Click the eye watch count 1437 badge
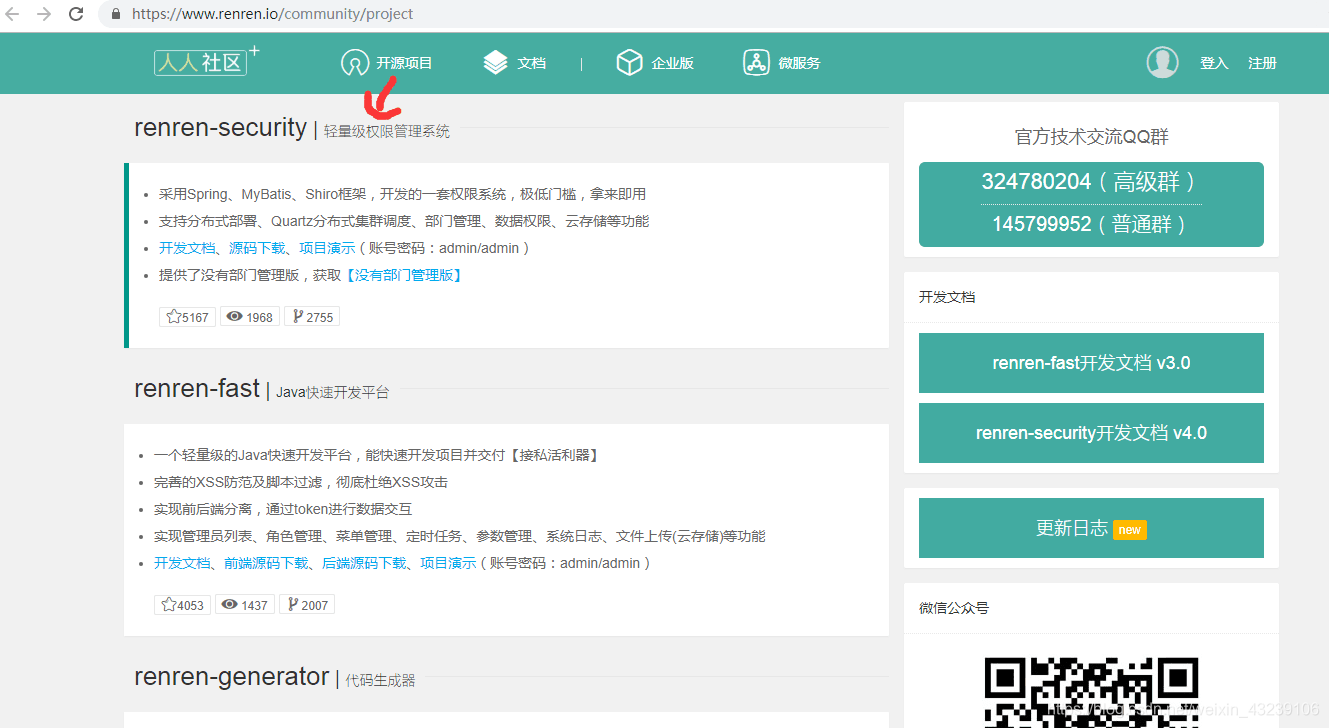This screenshot has height=728, width=1329. 244,605
